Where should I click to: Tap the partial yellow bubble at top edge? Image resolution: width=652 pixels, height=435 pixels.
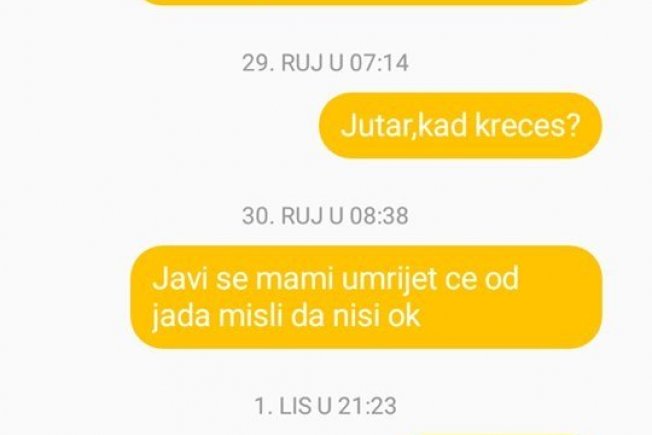coord(369,2)
